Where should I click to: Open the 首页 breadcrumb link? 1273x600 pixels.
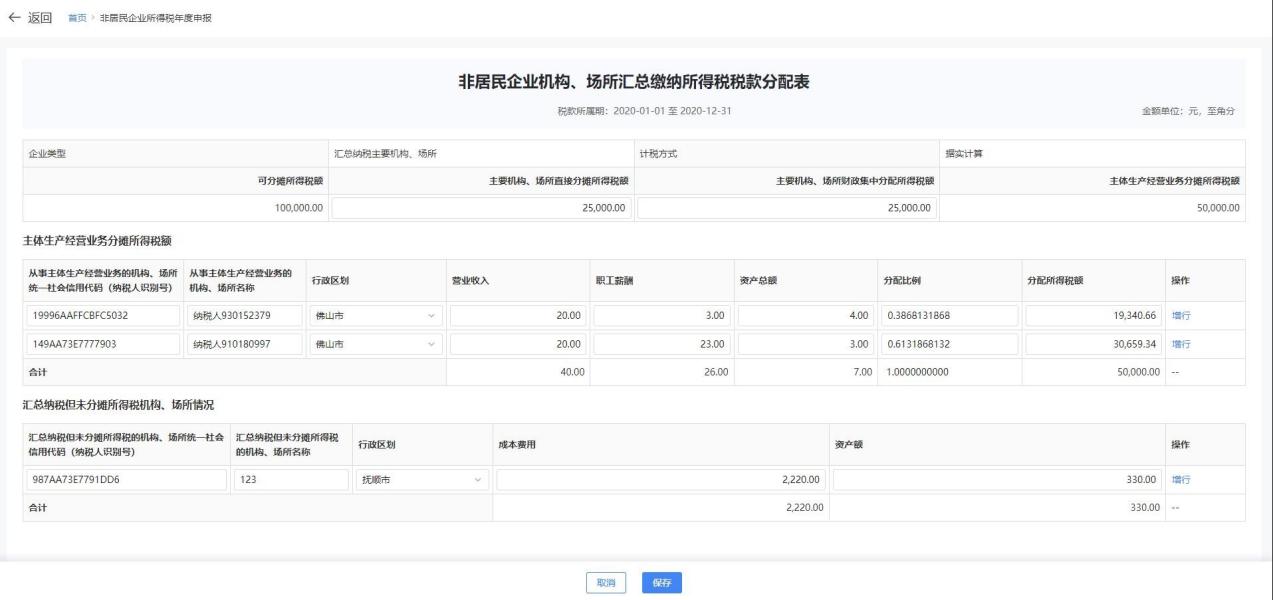point(76,20)
